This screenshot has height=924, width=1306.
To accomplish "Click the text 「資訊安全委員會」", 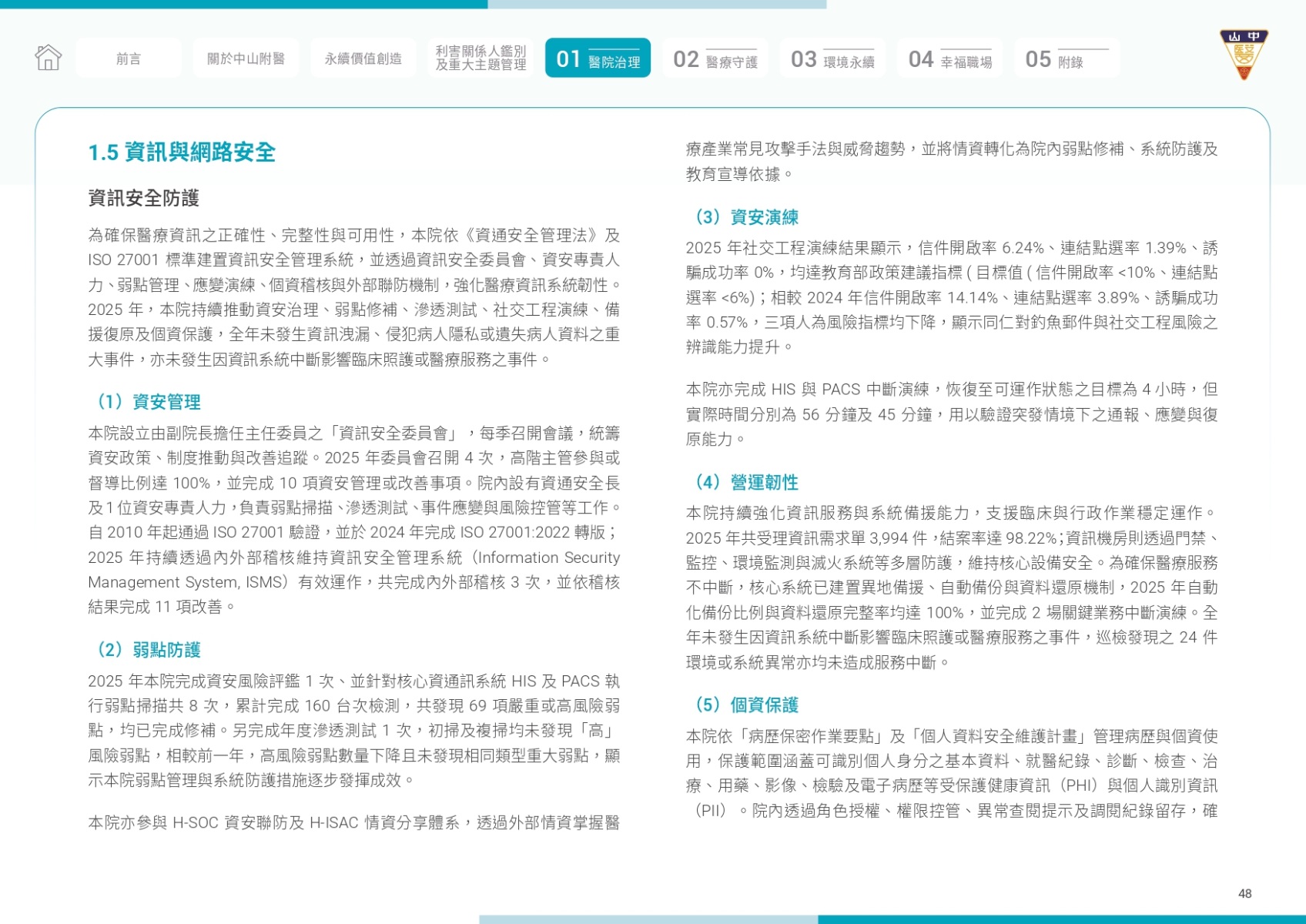I will tap(397, 434).
